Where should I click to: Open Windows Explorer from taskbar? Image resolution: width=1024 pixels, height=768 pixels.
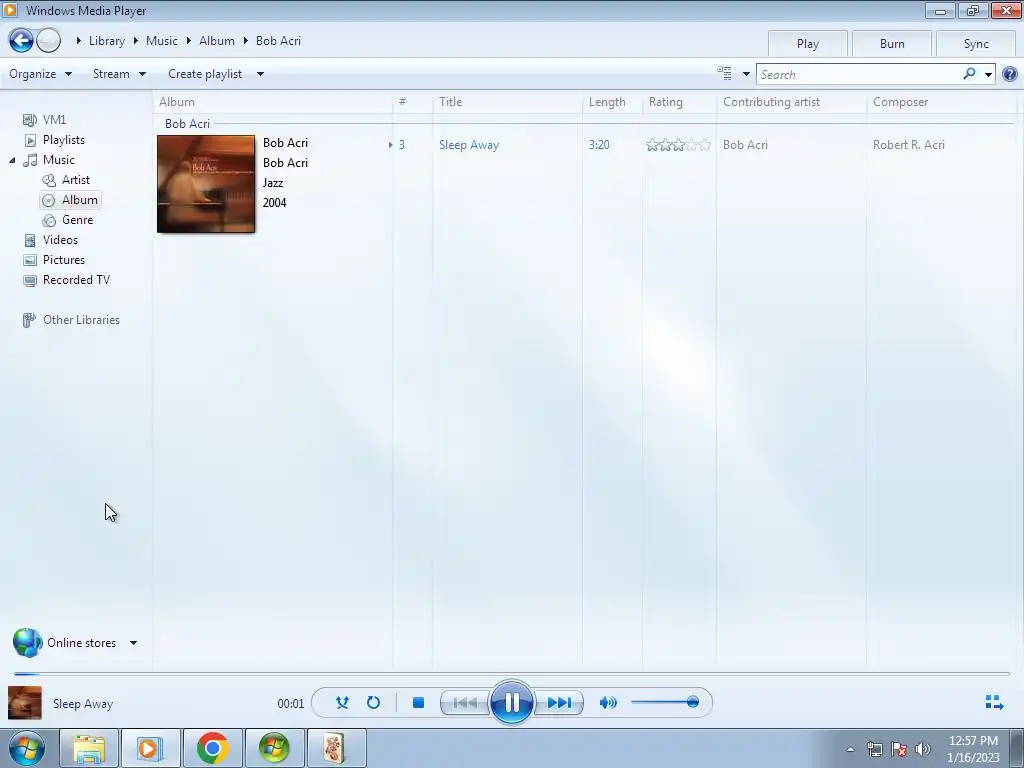(89, 748)
